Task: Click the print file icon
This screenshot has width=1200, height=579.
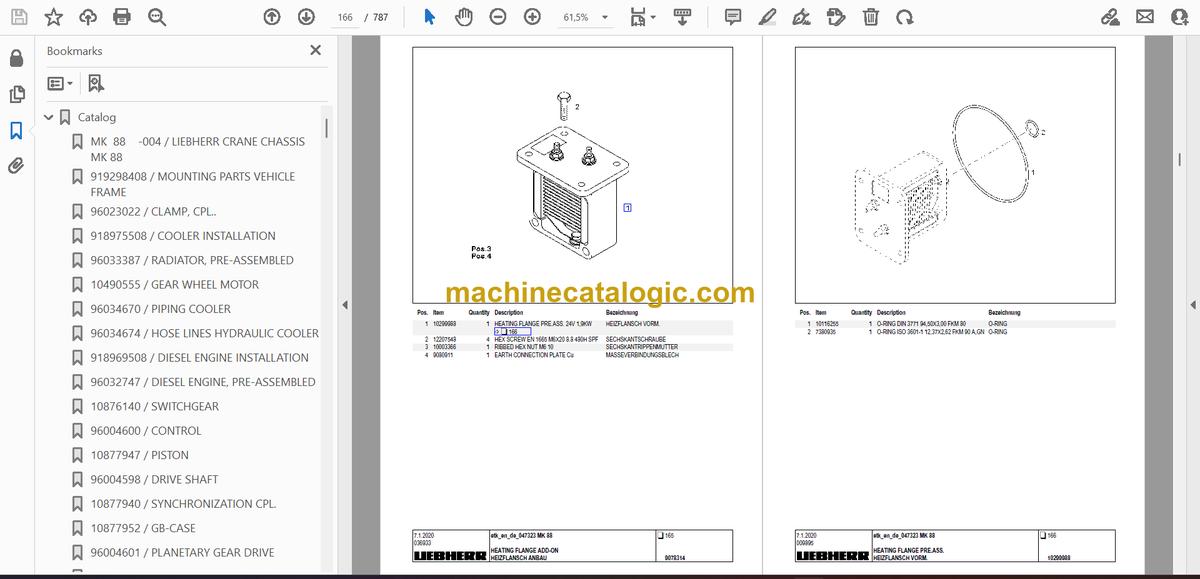Action: click(x=122, y=17)
